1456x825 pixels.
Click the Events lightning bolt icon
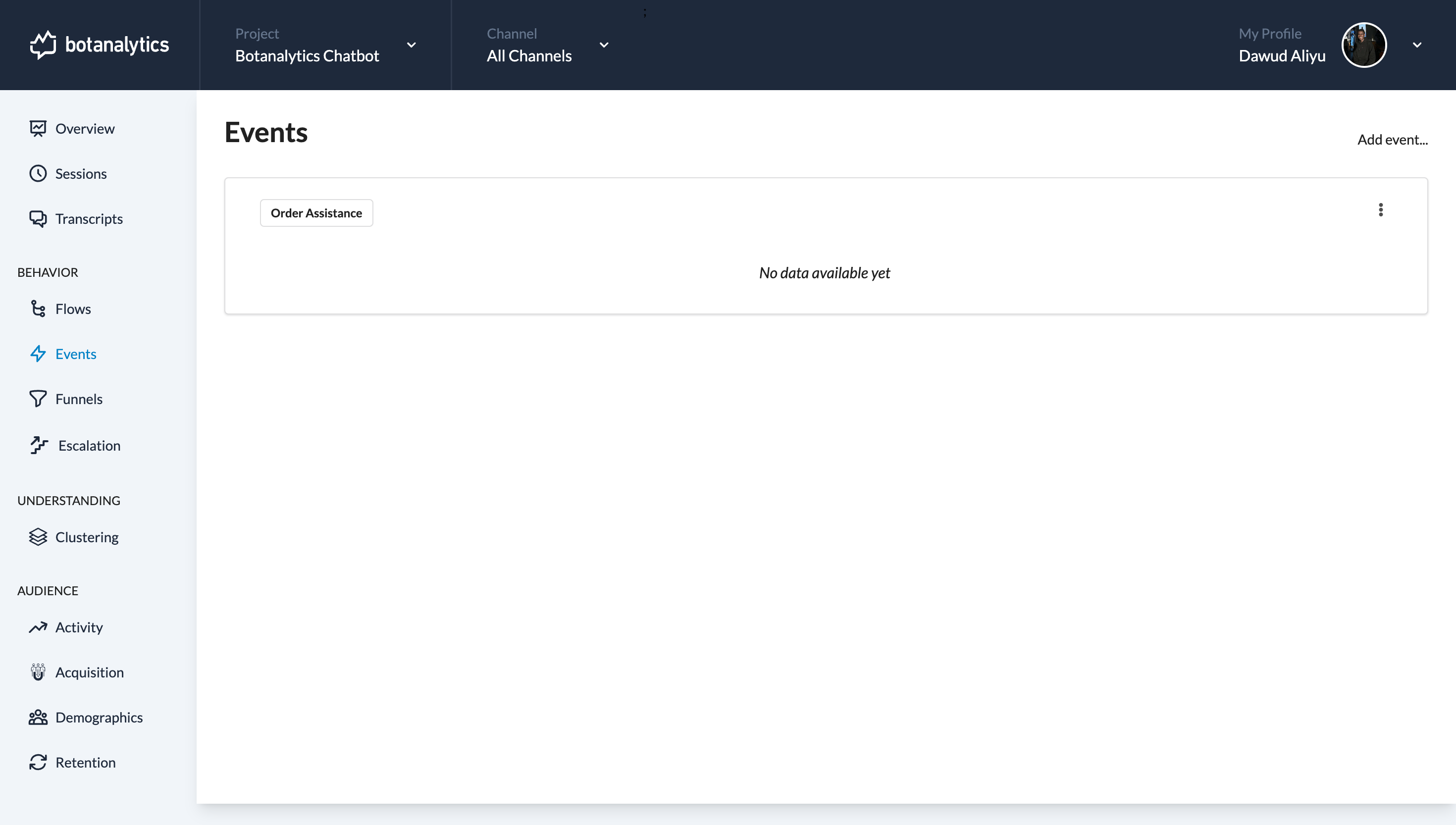pyautogui.click(x=38, y=354)
